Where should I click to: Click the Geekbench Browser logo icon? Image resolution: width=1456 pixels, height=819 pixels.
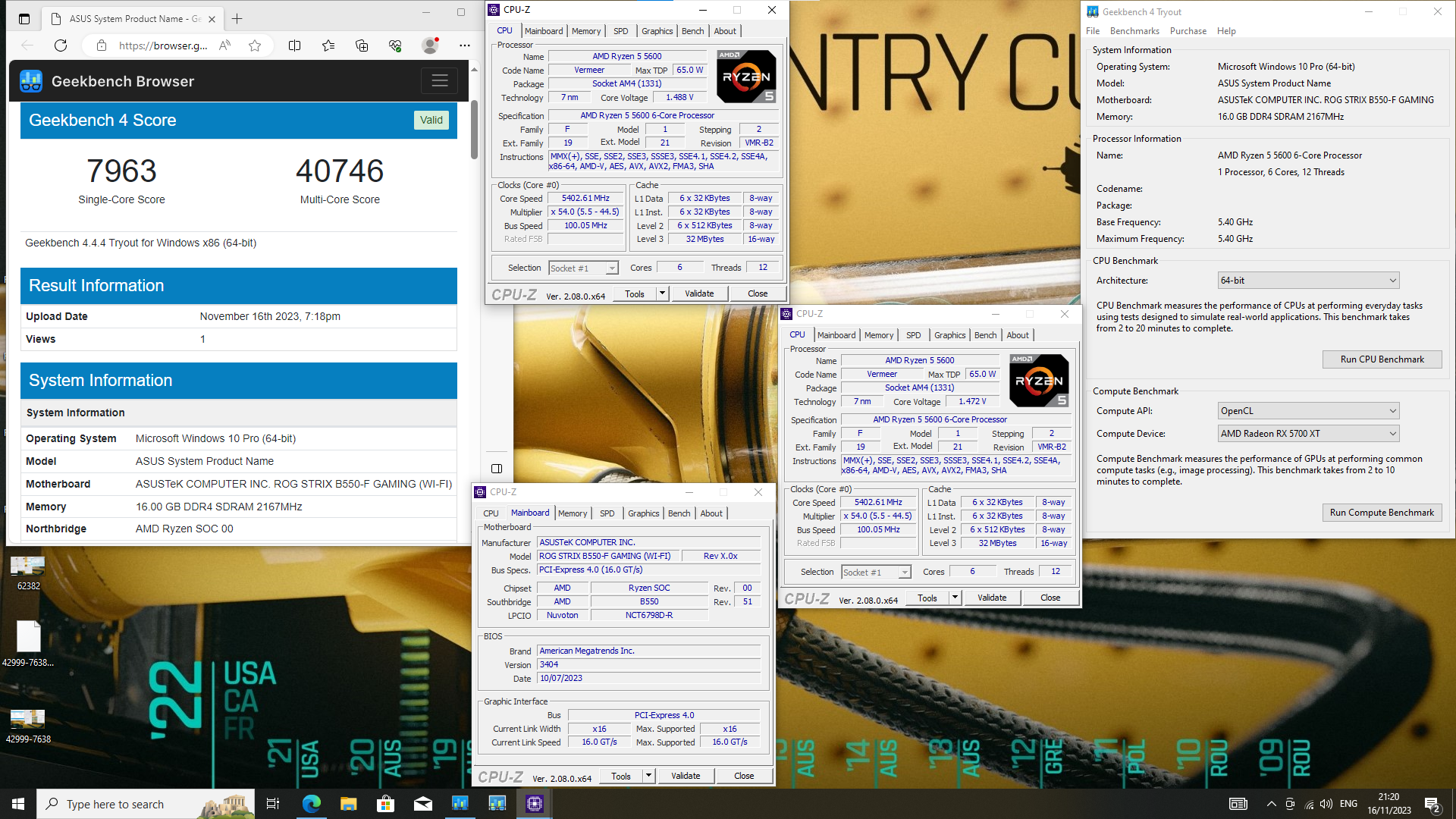(31, 81)
